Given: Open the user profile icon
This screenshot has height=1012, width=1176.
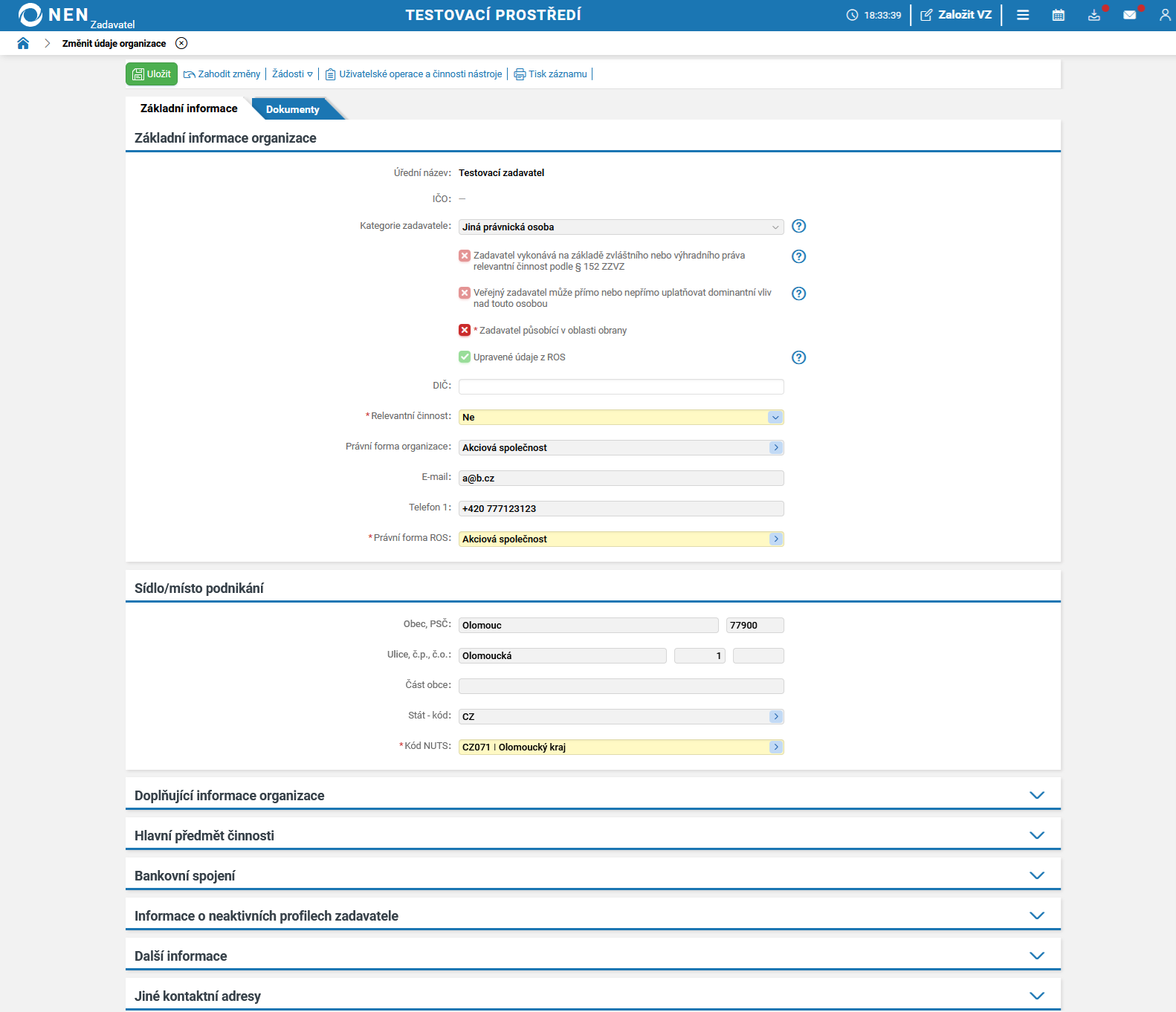Looking at the screenshot, I should pos(1164,15).
